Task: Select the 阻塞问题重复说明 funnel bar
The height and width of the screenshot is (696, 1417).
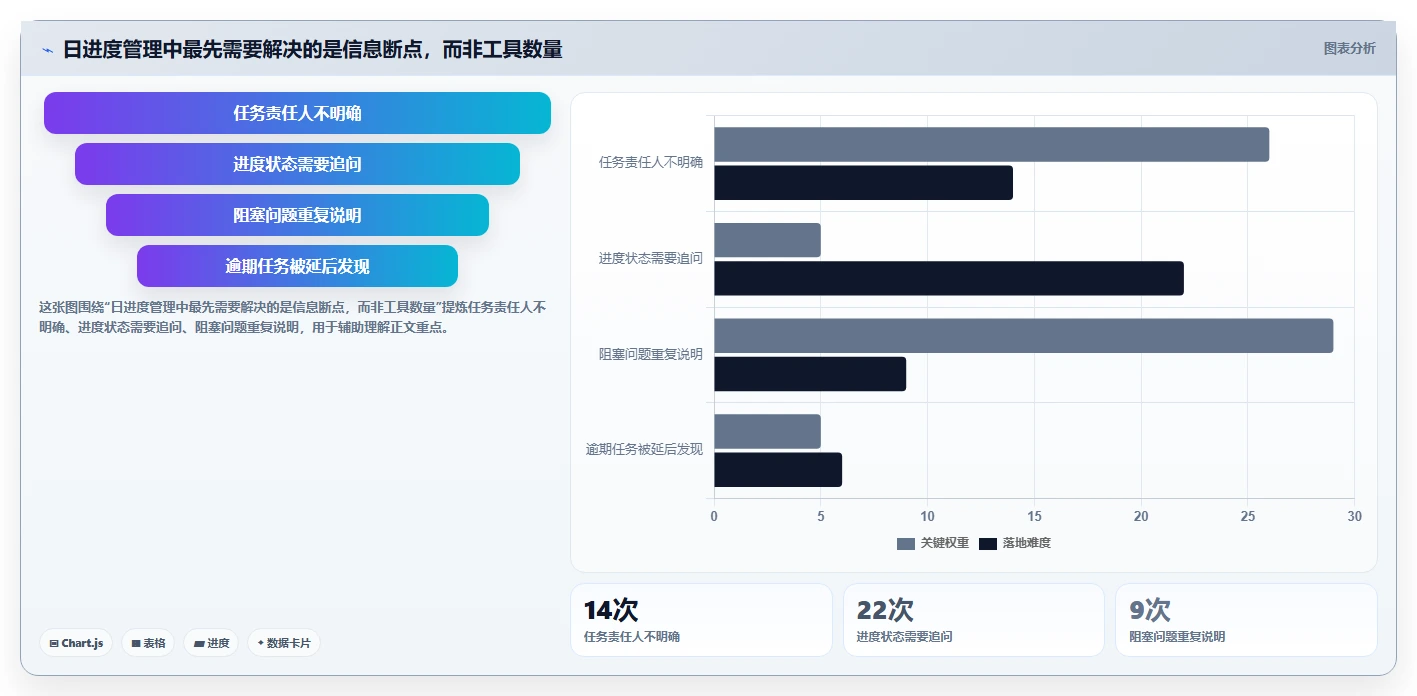Action: click(x=297, y=215)
